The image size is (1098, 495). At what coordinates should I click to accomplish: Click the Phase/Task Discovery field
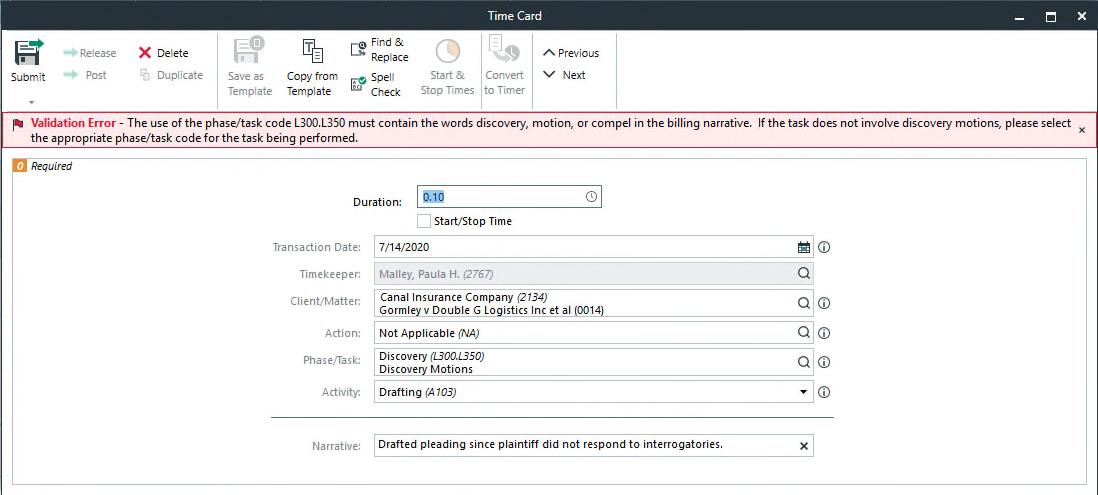594,362
